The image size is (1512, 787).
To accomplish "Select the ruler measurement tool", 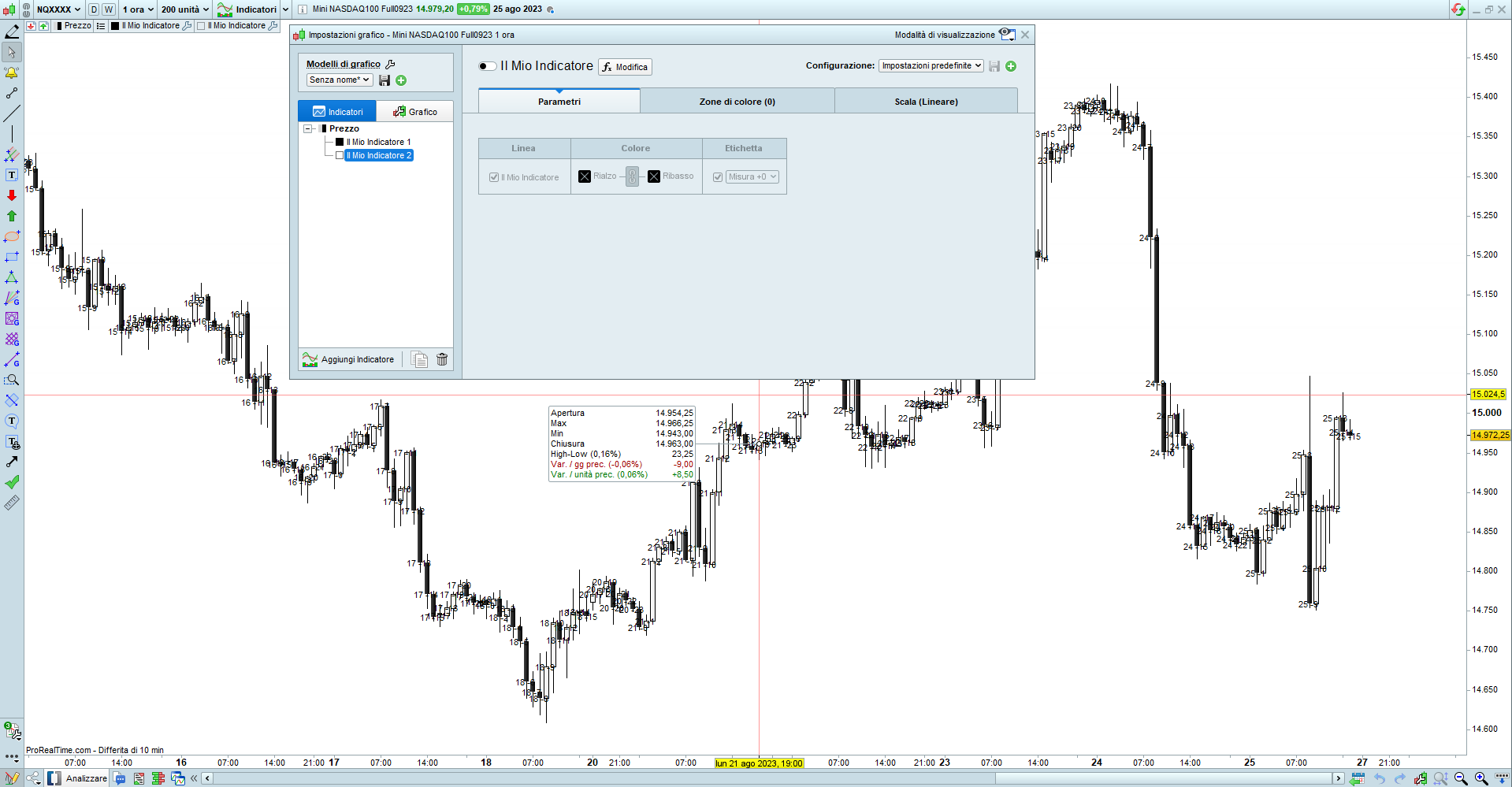I will coord(12,503).
